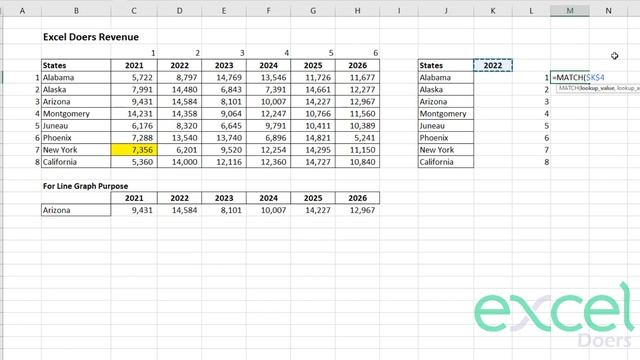The image size is (640, 360).
Task: Click 2024 header in line graph table
Action: tap(269, 198)
